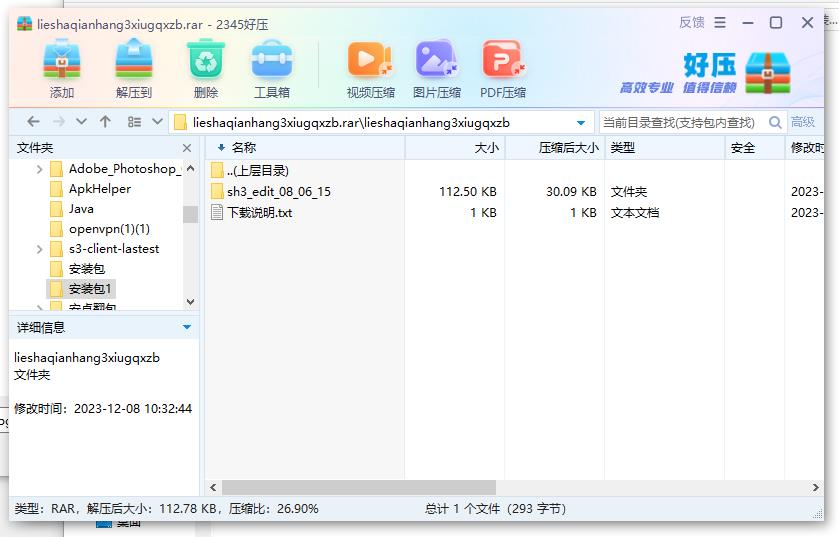Select 下载说明.txt file name

tap(260, 212)
